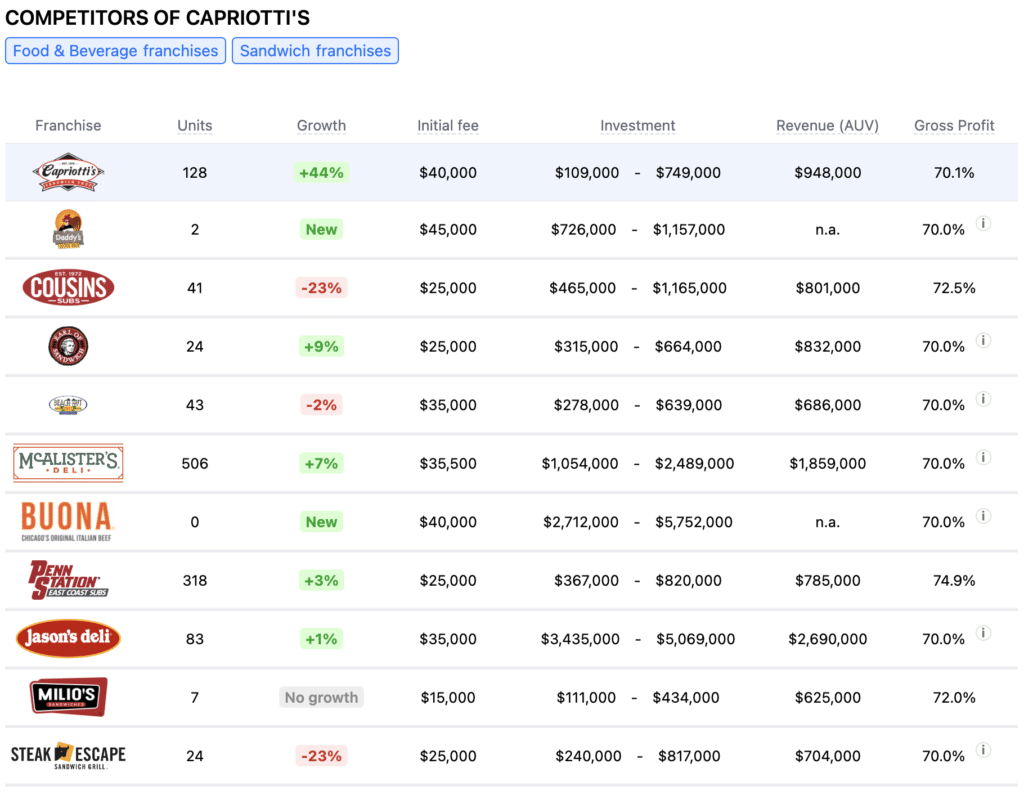
Task: Click the info icon in Jason's Deli row
Action: click(x=984, y=633)
